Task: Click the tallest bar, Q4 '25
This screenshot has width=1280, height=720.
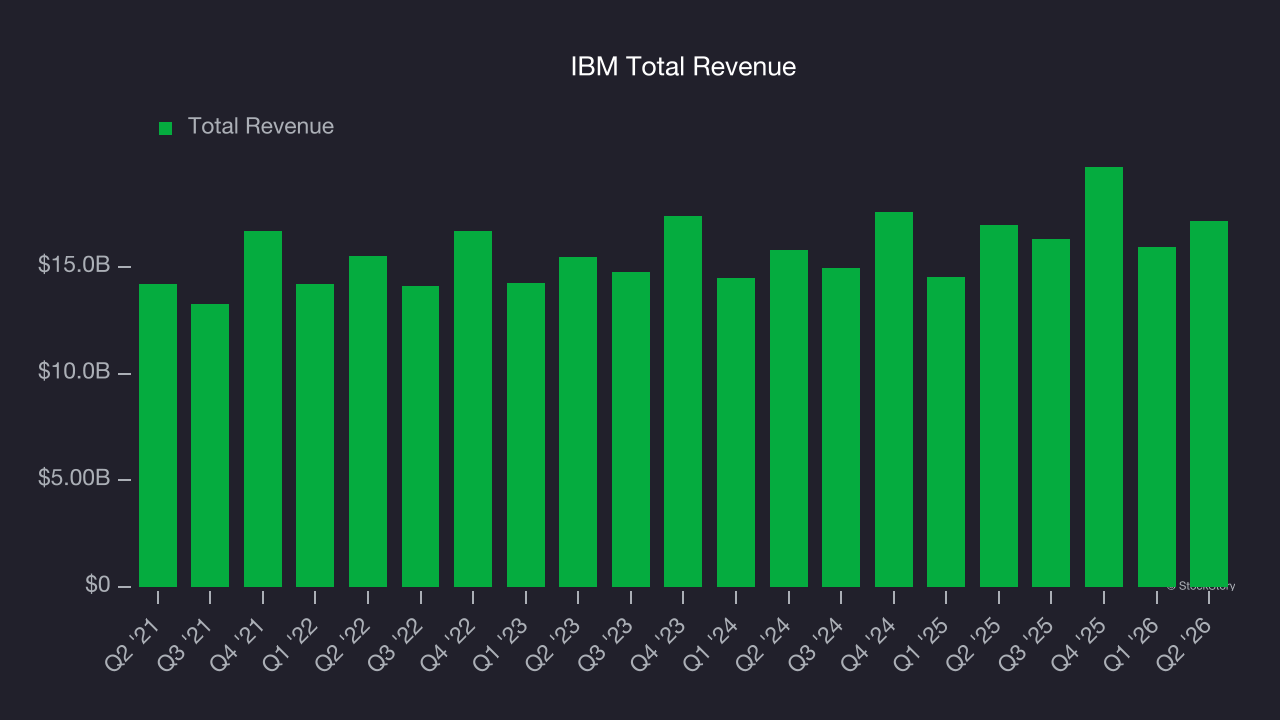Action: [x=1104, y=377]
